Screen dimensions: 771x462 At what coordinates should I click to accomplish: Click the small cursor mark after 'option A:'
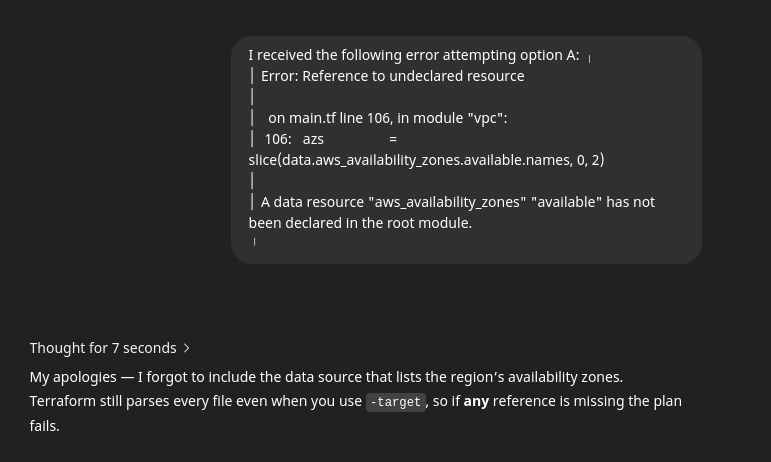click(590, 58)
